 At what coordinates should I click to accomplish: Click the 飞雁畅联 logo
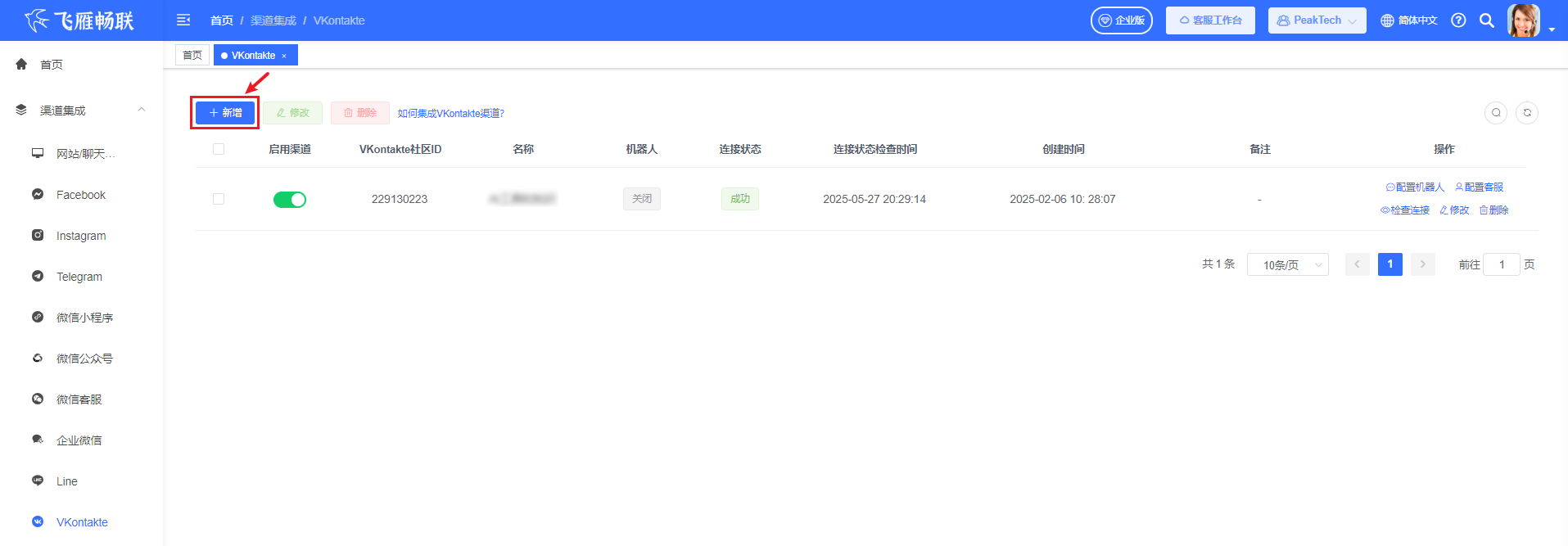[79, 20]
